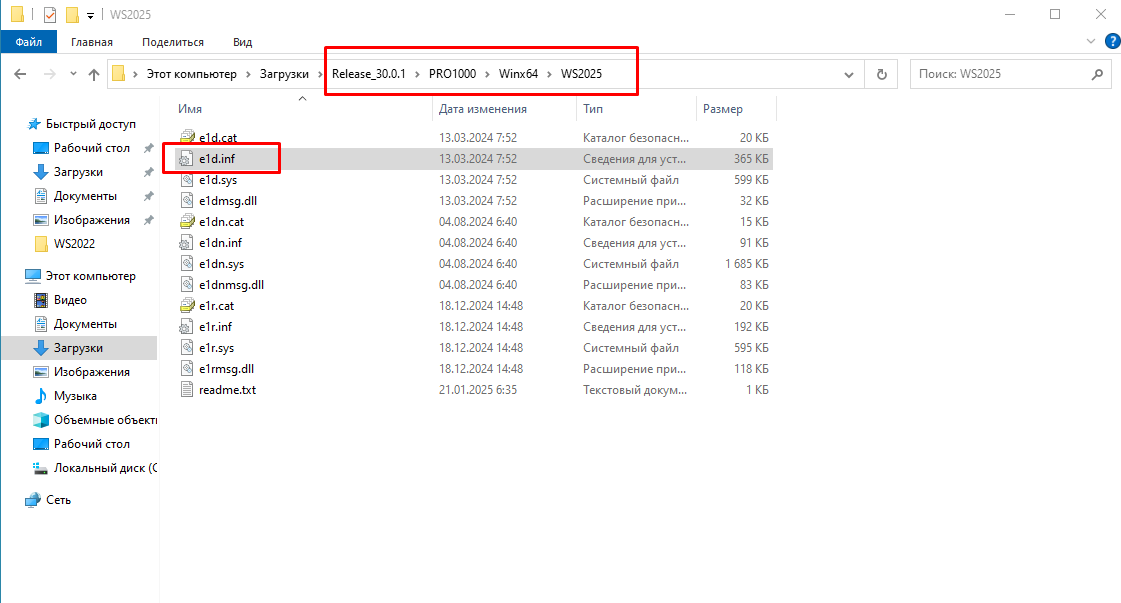Image resolution: width=1121 pixels, height=603 pixels.
Task: Refresh the current folder view
Action: tap(881, 74)
